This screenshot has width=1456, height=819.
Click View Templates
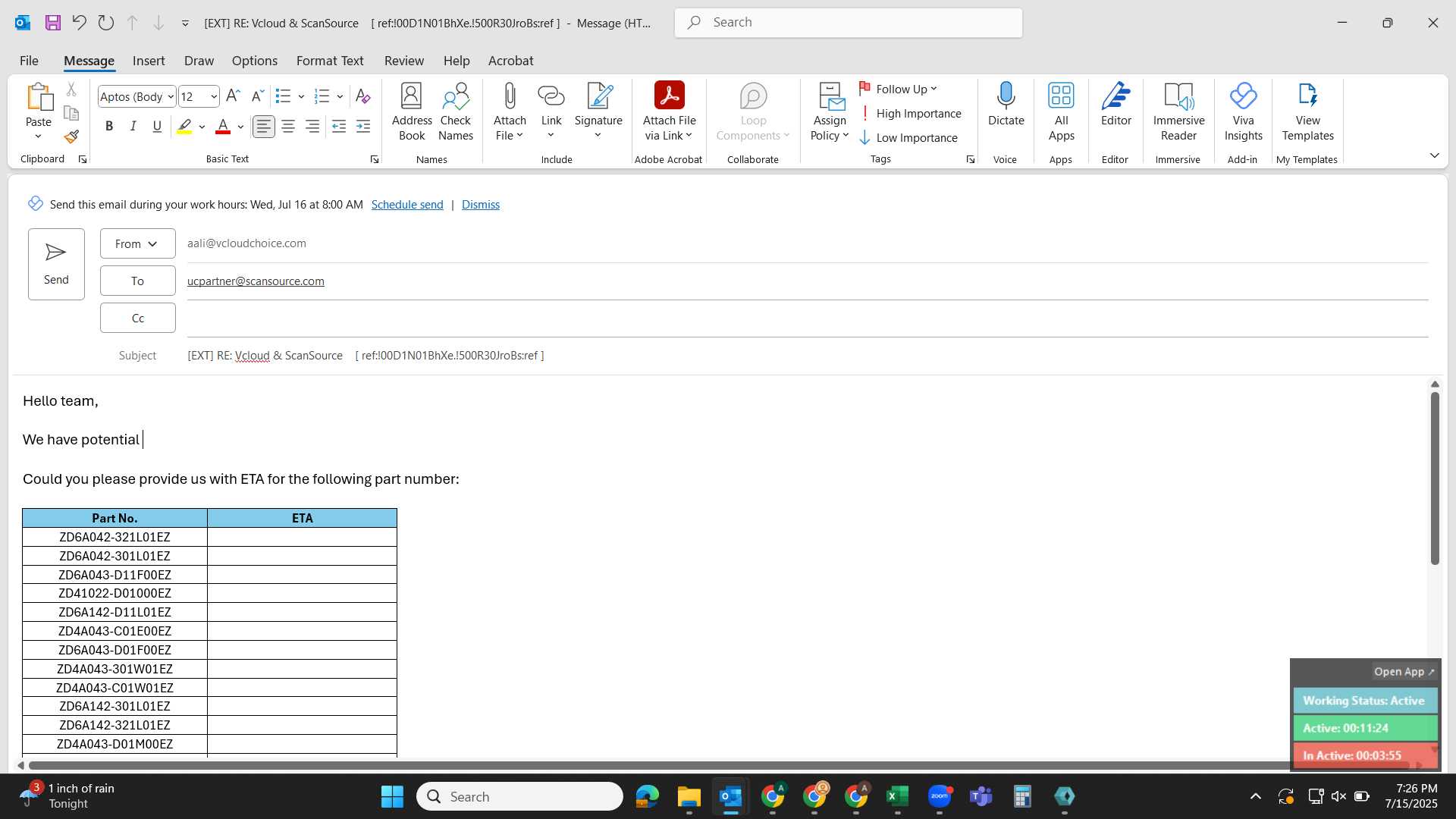pyautogui.click(x=1307, y=112)
